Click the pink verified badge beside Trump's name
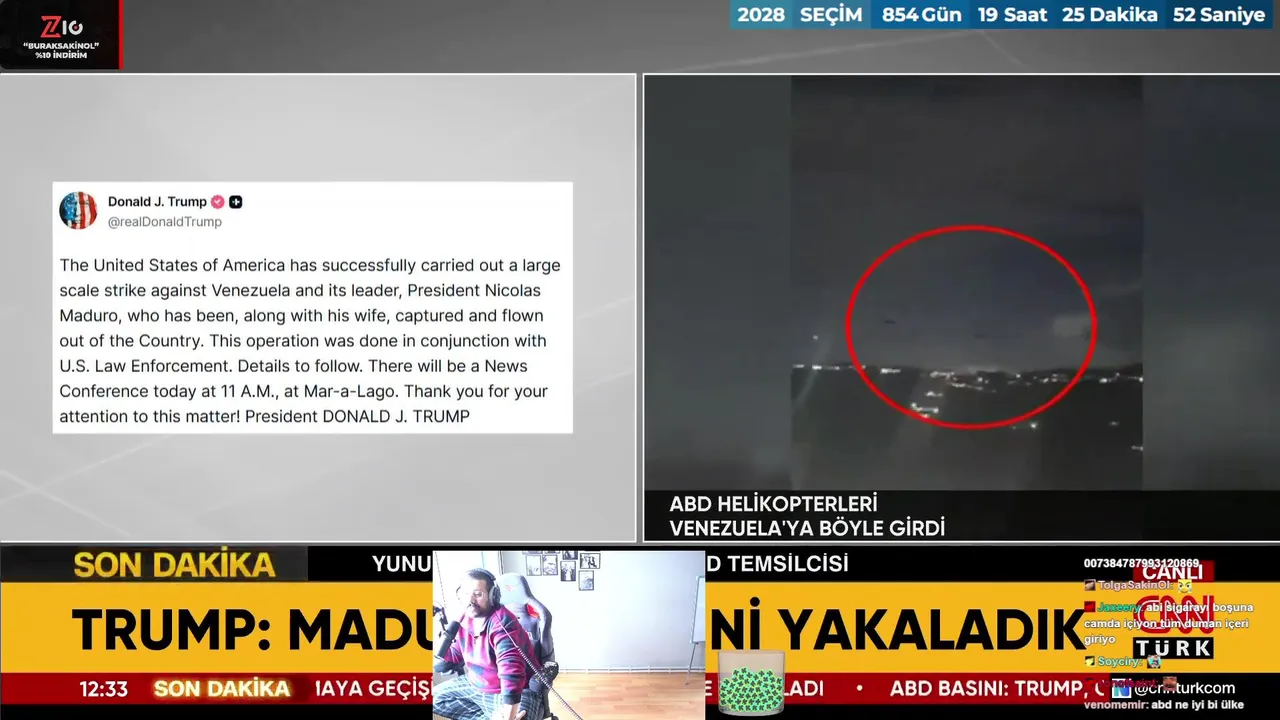 [218, 202]
